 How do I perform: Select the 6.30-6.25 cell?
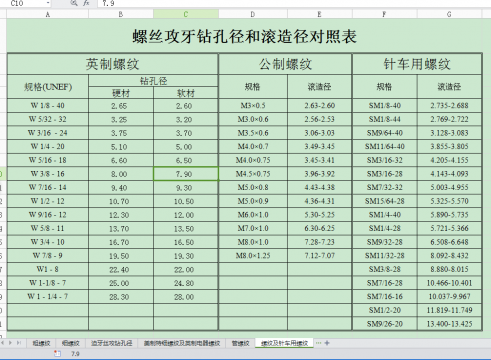click(x=319, y=228)
